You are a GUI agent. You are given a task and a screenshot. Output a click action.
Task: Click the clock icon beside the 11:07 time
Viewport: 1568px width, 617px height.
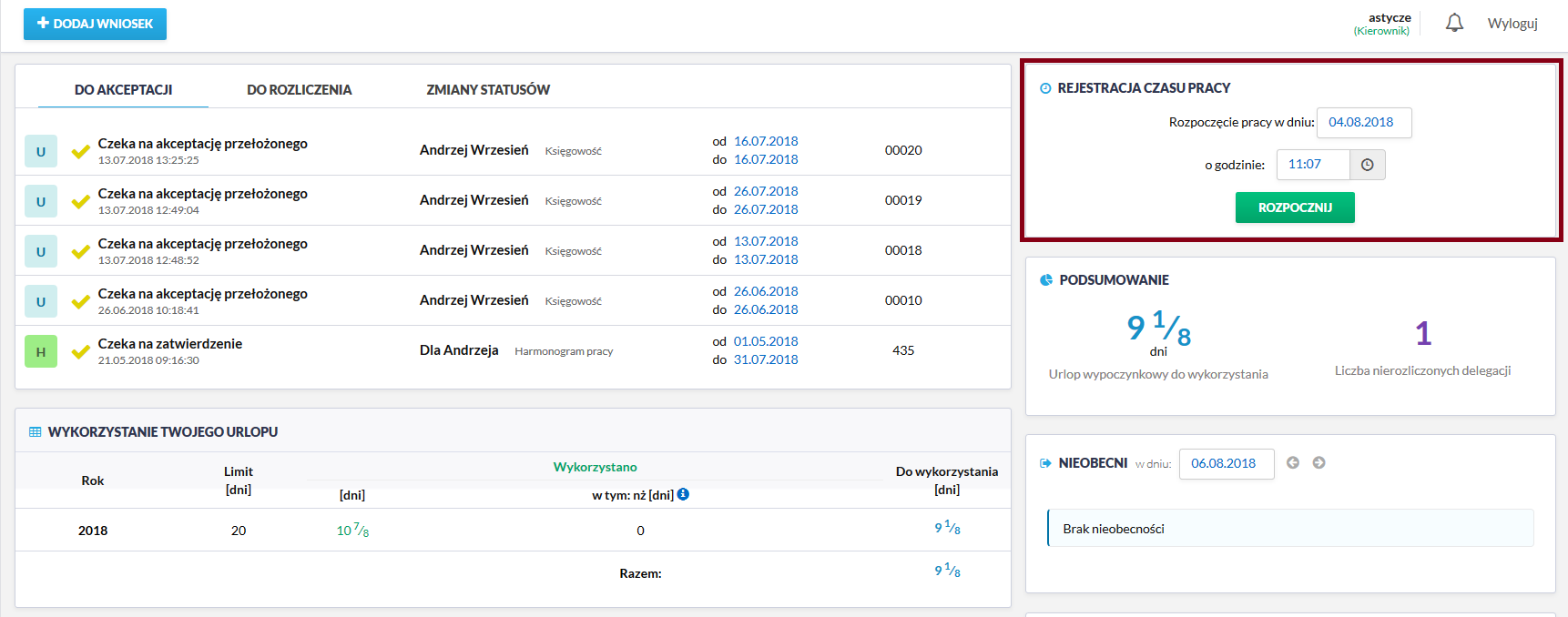(x=1367, y=165)
